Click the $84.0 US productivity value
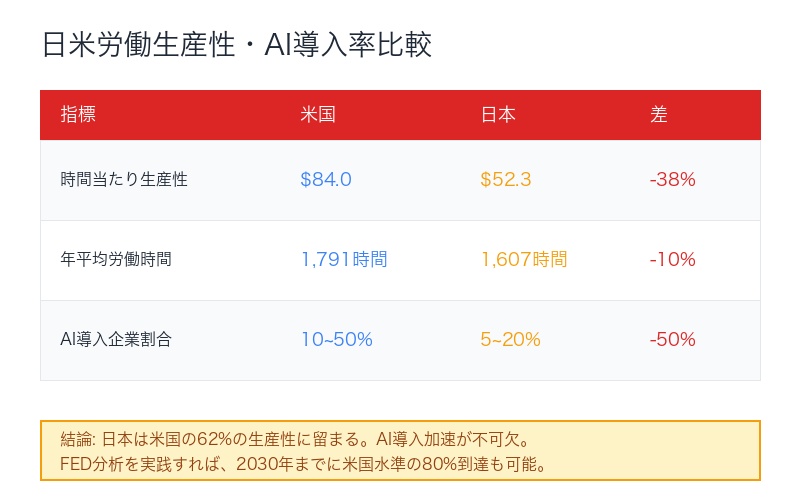 (x=326, y=180)
